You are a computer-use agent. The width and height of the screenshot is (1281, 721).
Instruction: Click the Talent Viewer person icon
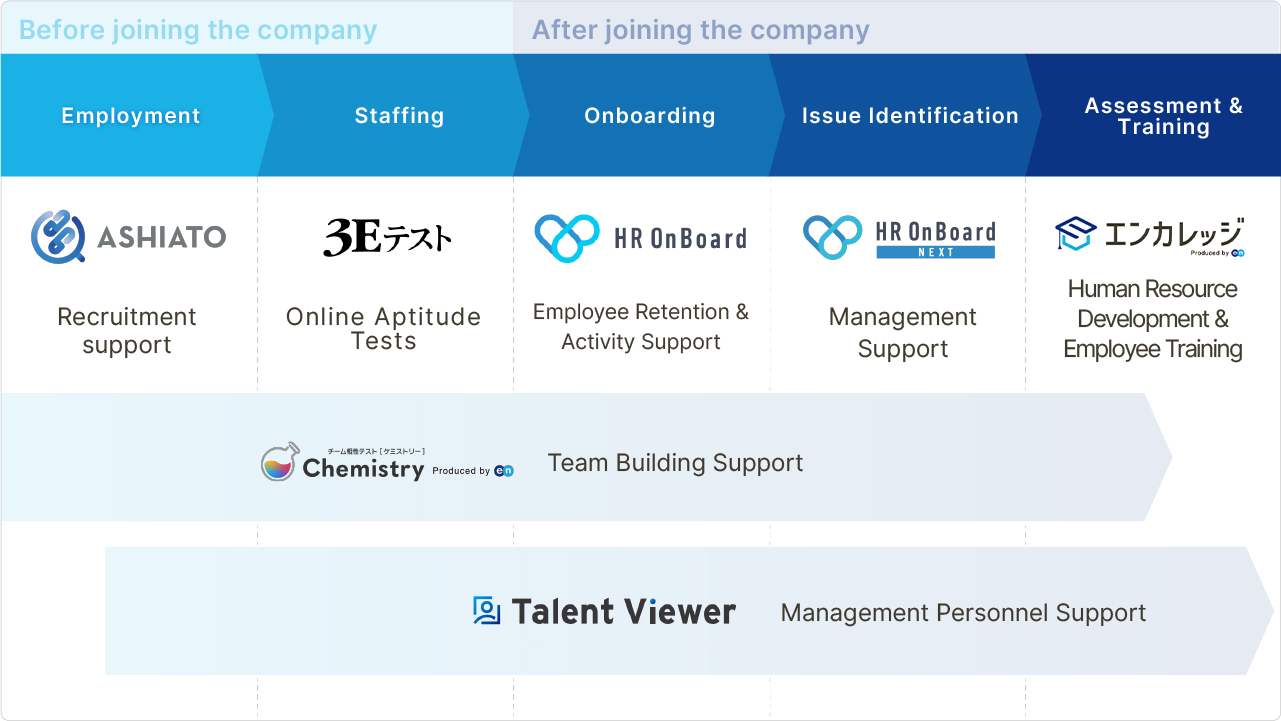(x=486, y=611)
